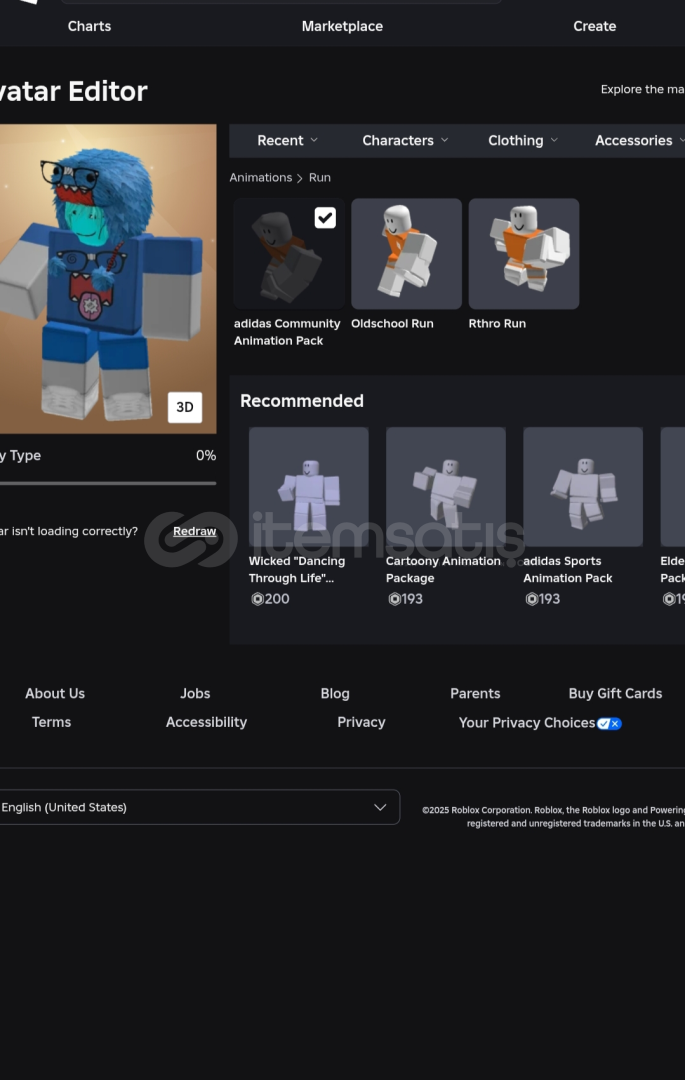The width and height of the screenshot is (685, 1080).
Task: Uncheck the adidas Community Animation Pack checkbox
Action: point(325,218)
